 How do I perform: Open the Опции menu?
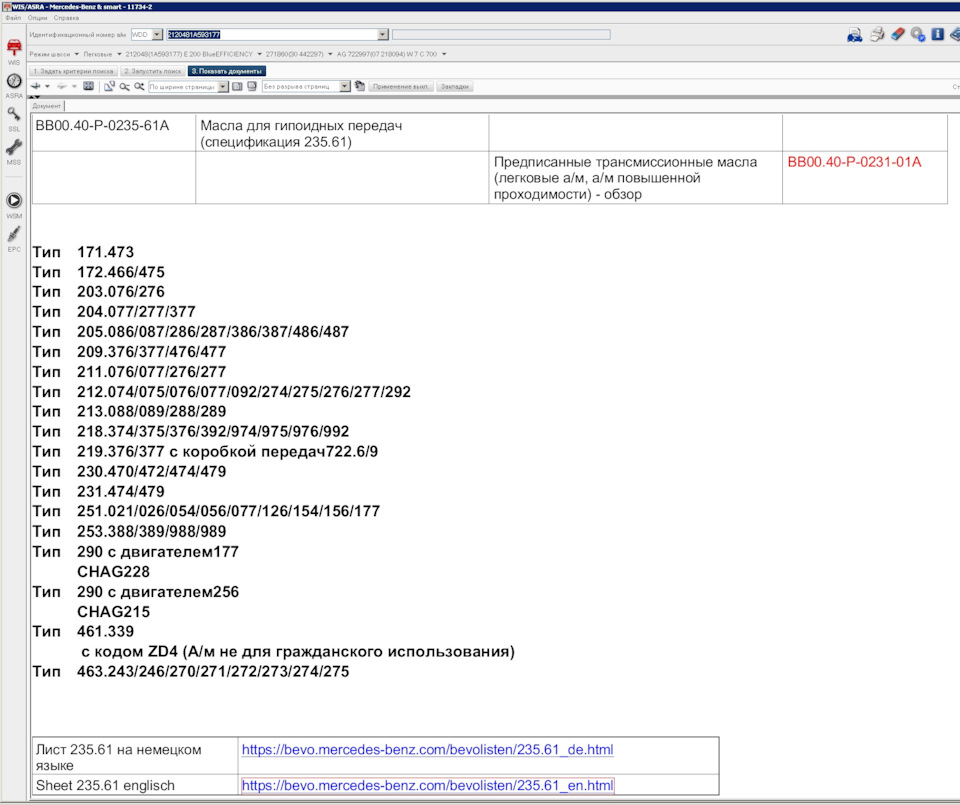(x=37, y=18)
